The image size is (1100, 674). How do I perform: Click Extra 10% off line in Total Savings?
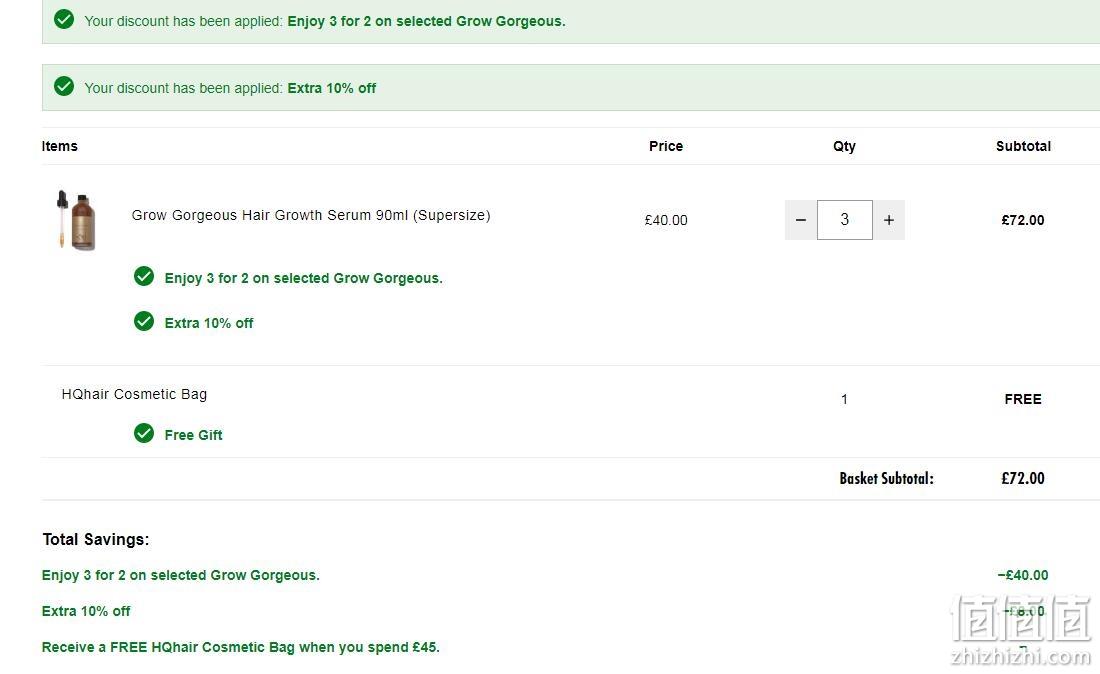point(86,611)
